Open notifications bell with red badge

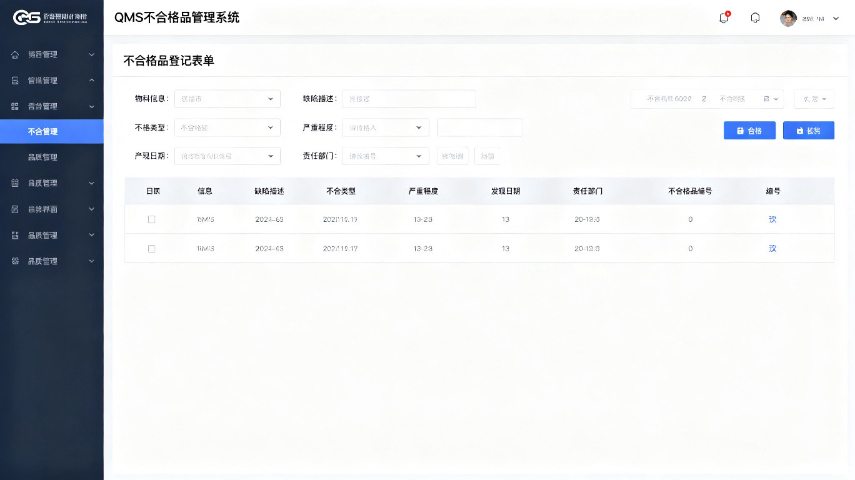(x=724, y=18)
